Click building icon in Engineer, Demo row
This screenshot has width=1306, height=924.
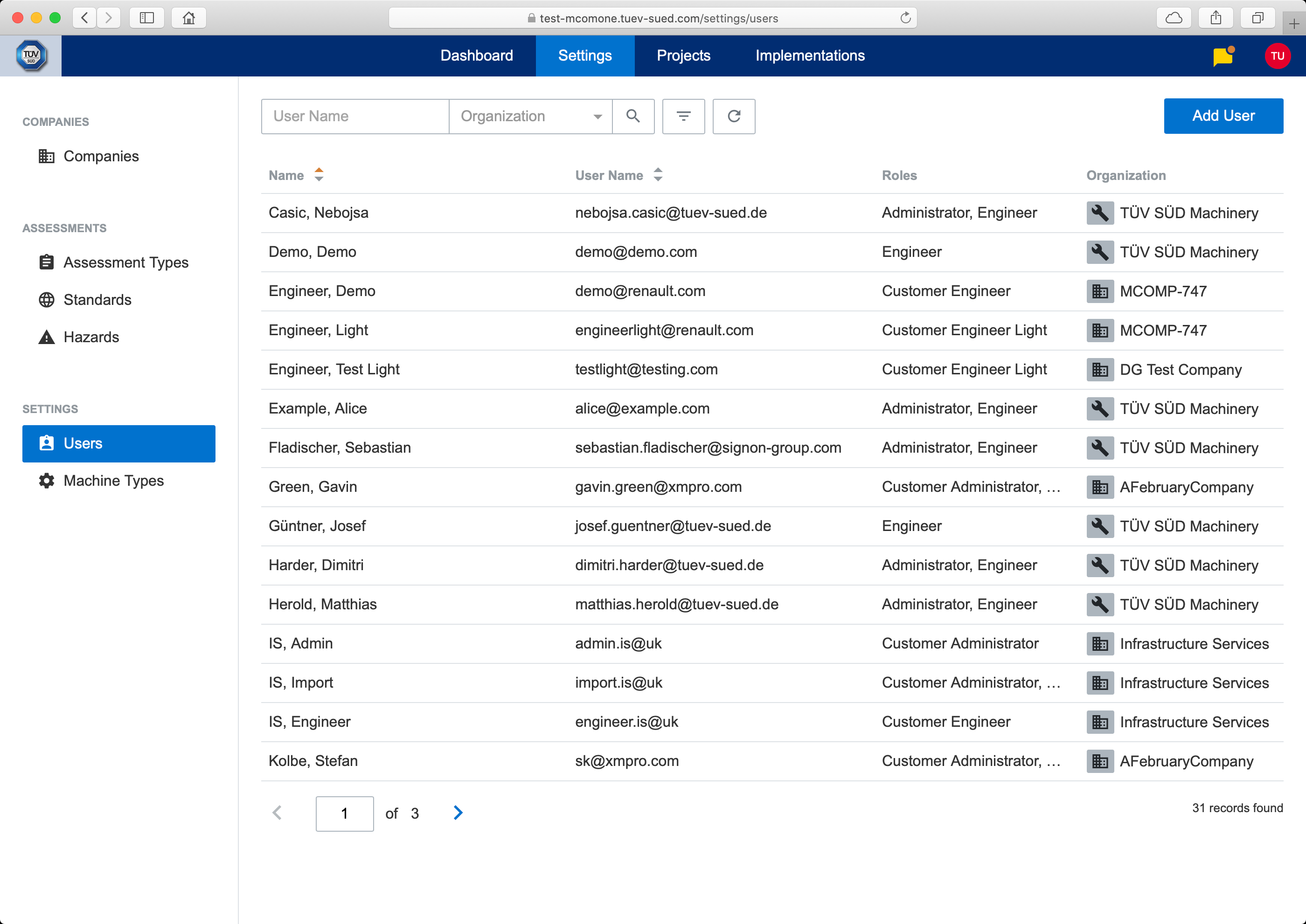(x=1099, y=291)
